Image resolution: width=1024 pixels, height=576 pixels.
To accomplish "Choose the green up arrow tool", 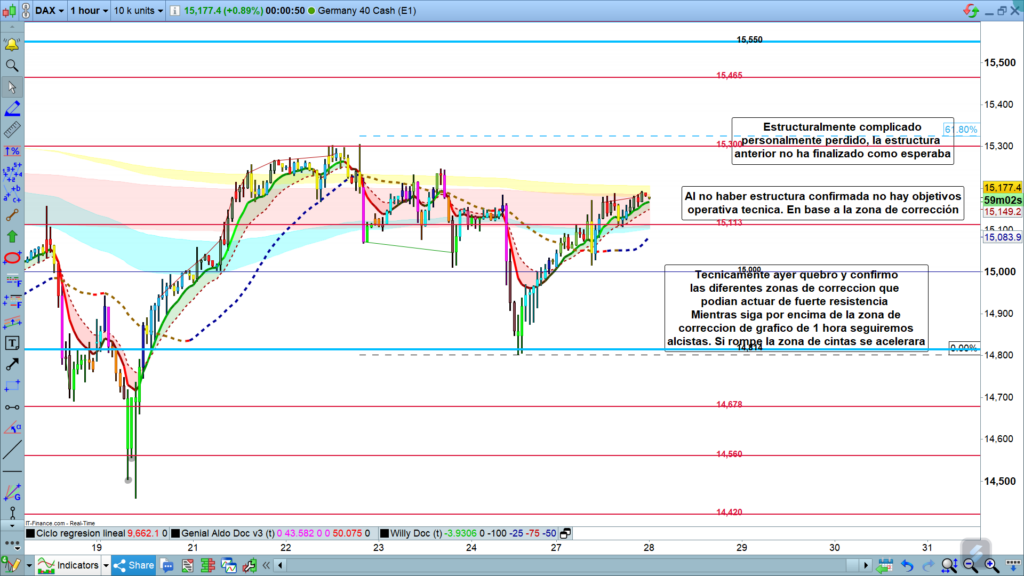I will pos(12,236).
